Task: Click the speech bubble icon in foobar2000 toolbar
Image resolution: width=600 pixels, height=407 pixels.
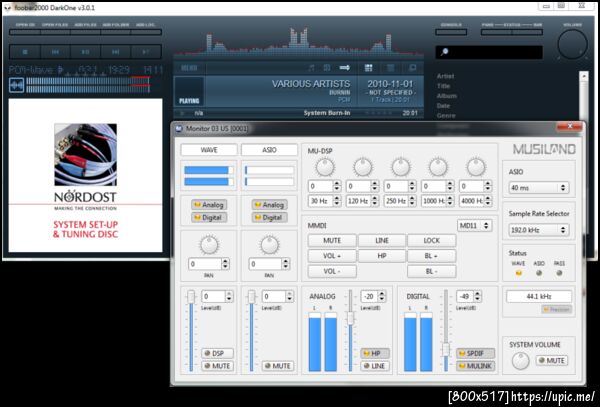Action: tap(412, 68)
